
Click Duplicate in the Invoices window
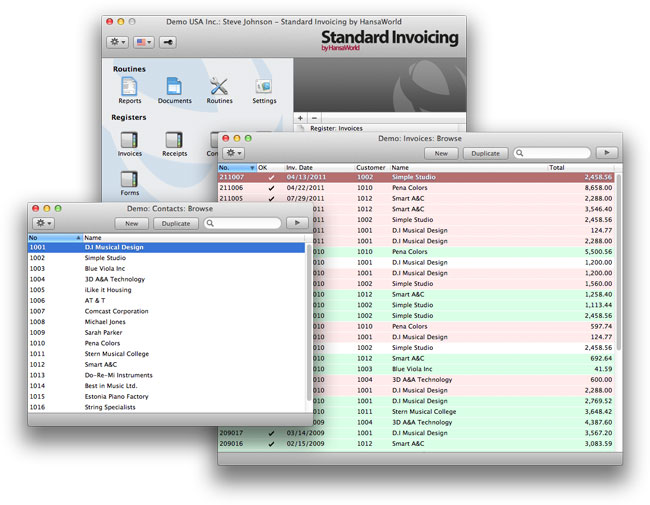[485, 153]
